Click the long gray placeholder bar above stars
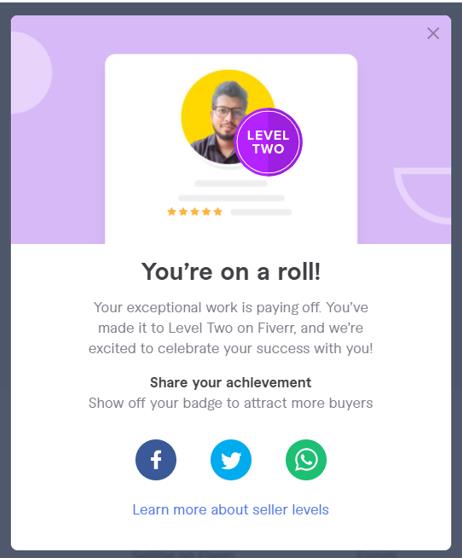Image resolution: width=462 pixels, height=559 pixels. [x=231, y=198]
